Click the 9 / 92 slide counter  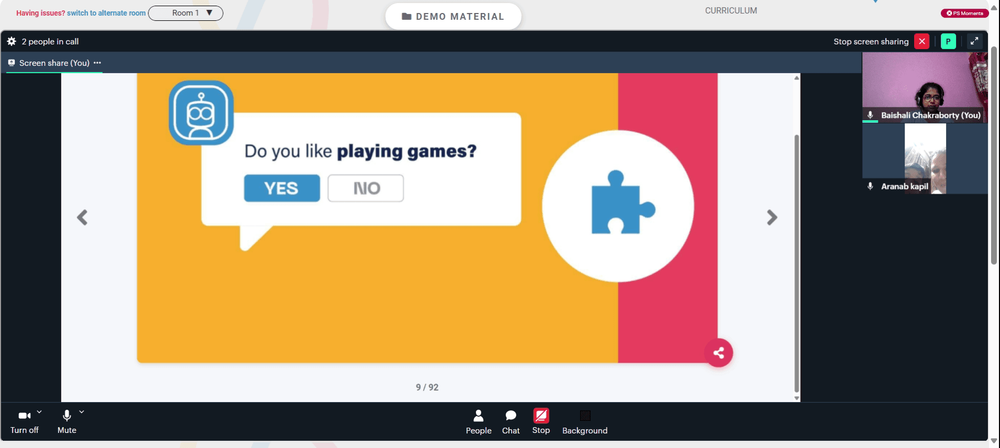pos(427,387)
